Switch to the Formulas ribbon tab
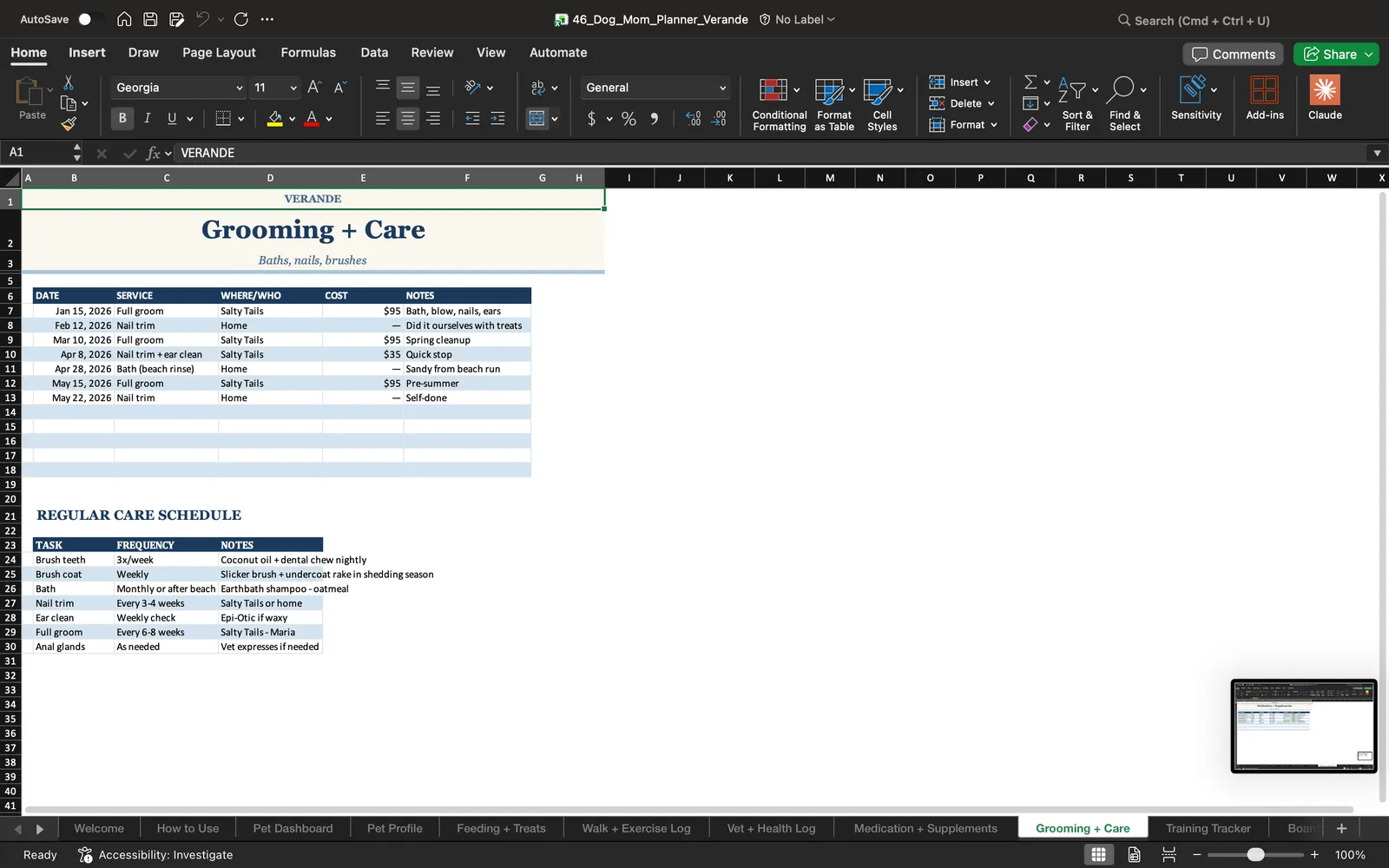Screen dimensions: 1389x868 click(308, 52)
